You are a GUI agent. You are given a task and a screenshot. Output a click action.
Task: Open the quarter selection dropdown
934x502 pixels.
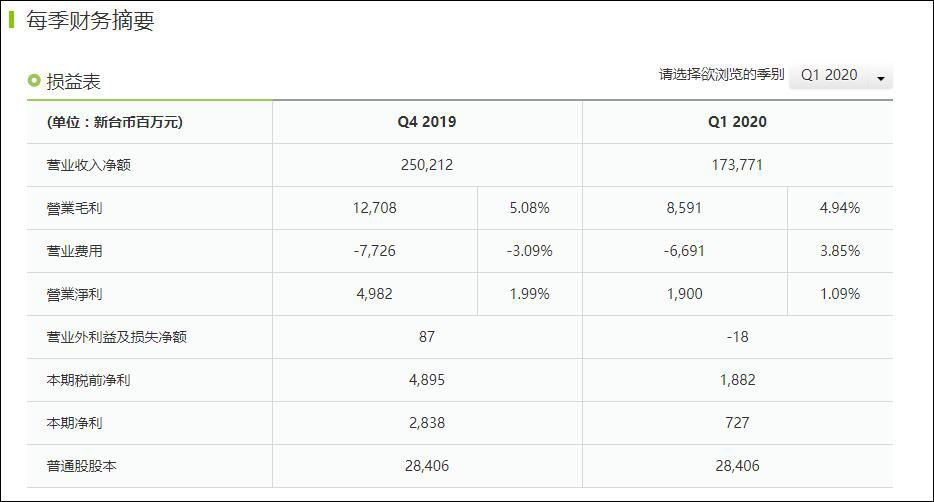pos(838,76)
